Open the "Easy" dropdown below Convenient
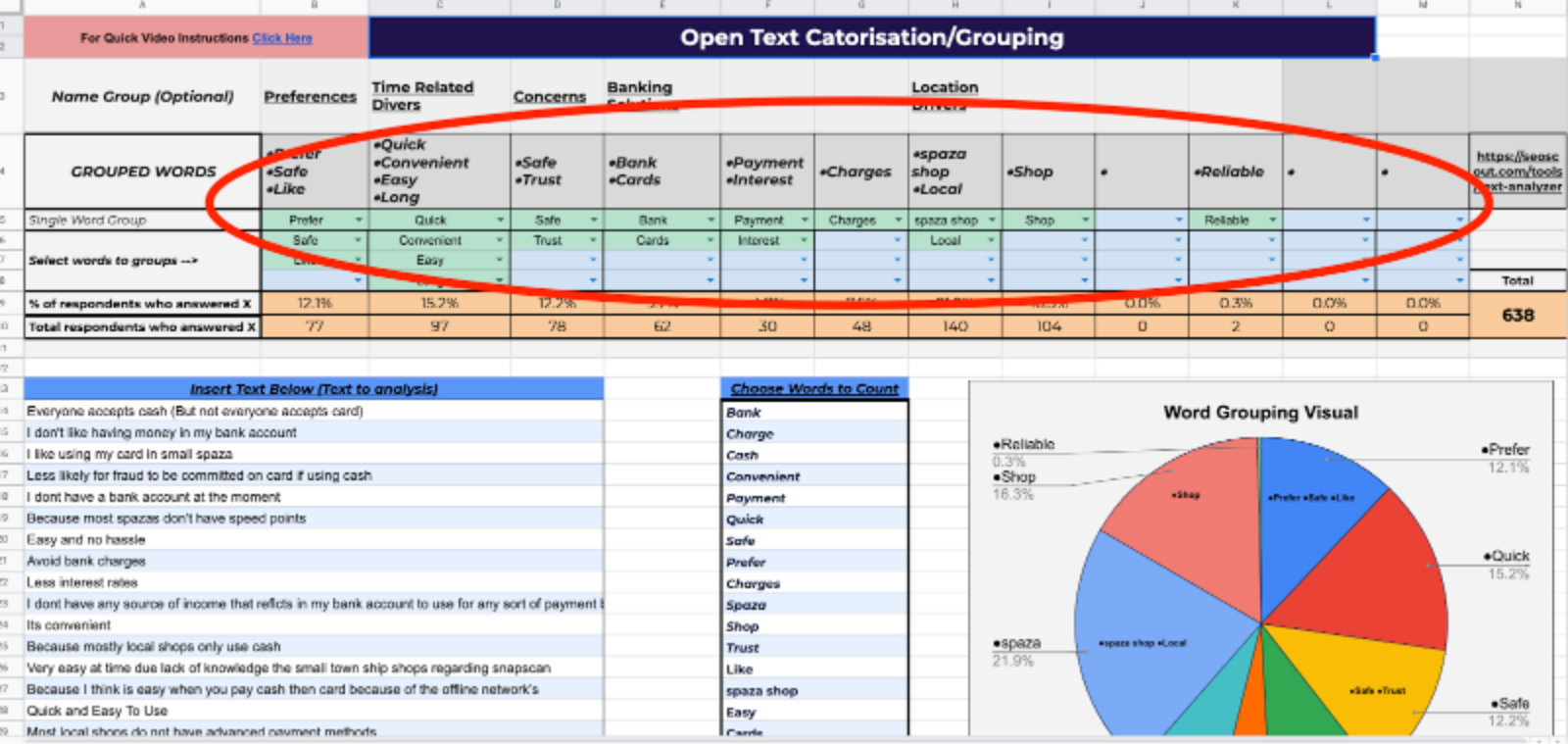The image size is (1568, 744). point(439,260)
